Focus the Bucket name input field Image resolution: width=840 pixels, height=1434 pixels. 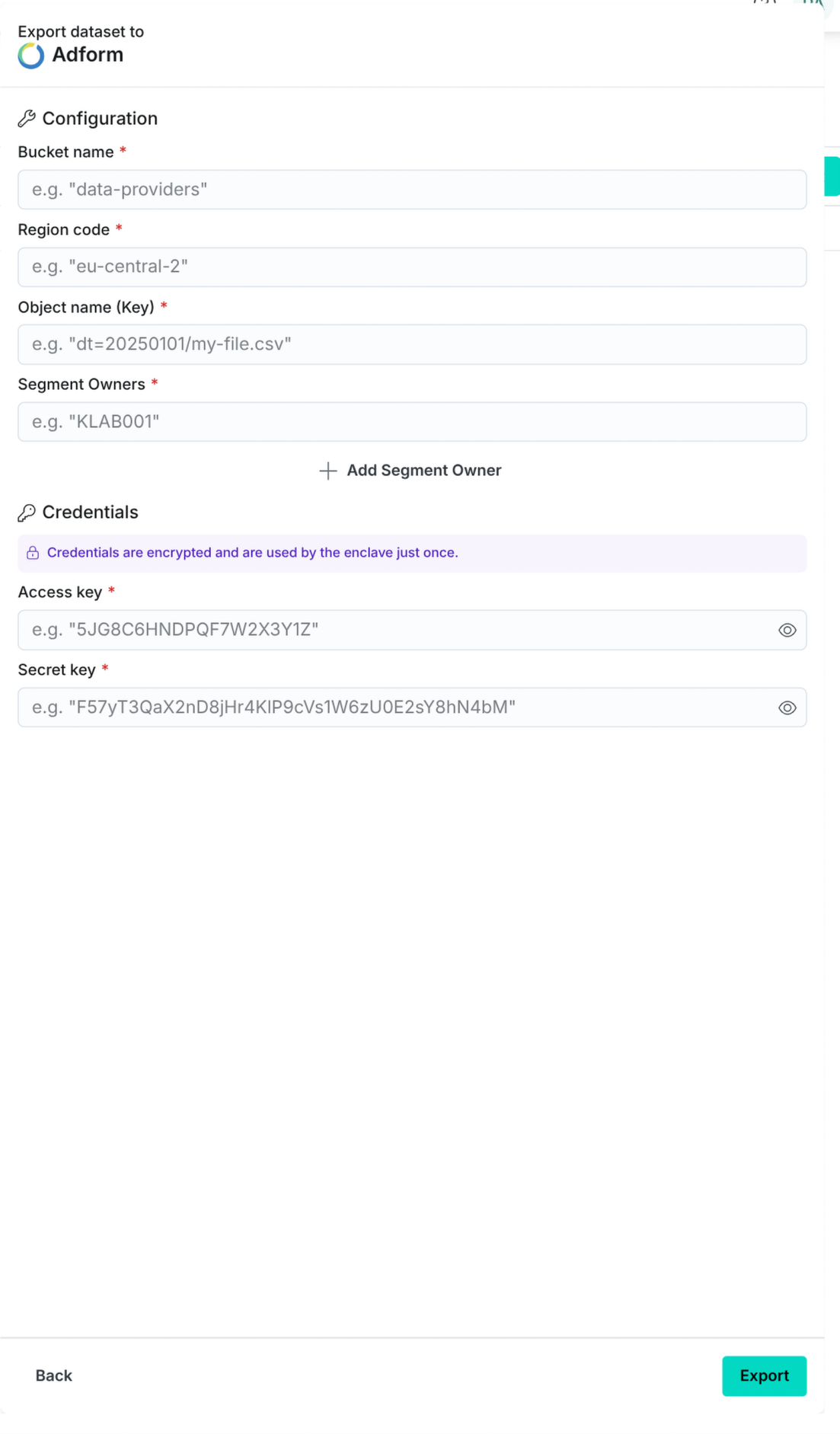coord(411,190)
